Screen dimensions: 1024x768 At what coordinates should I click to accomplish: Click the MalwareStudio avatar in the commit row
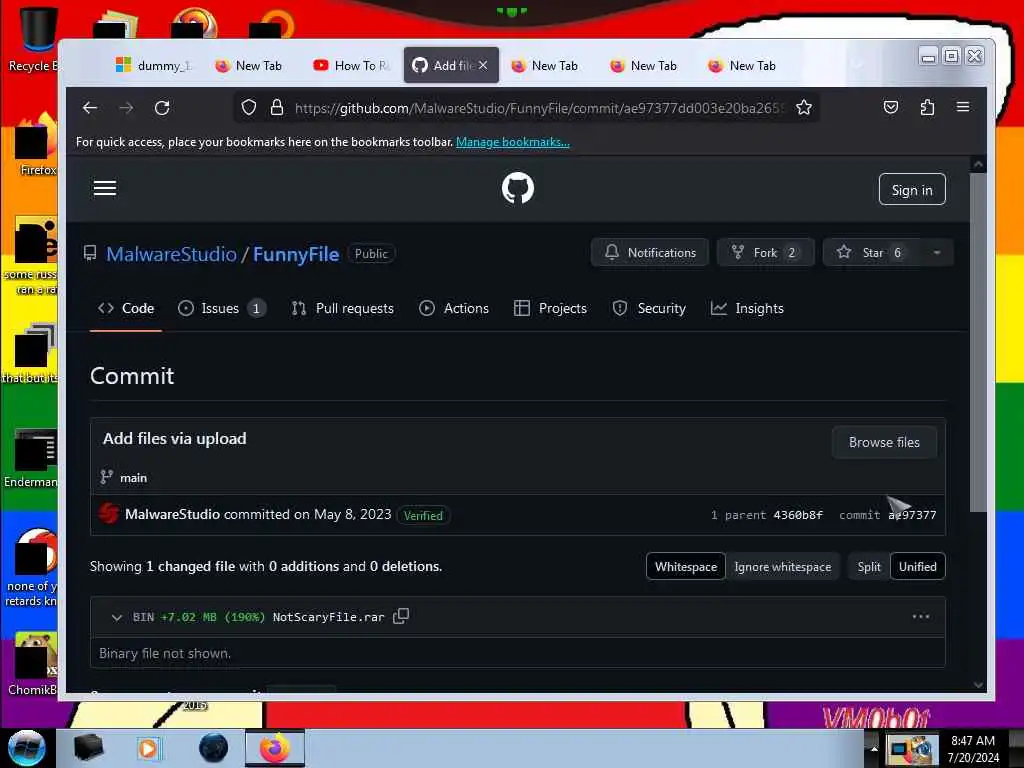108,513
